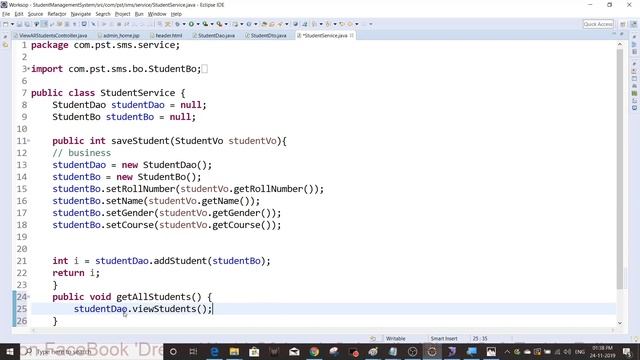Click the Smart Insert status bar entry

coord(444,338)
